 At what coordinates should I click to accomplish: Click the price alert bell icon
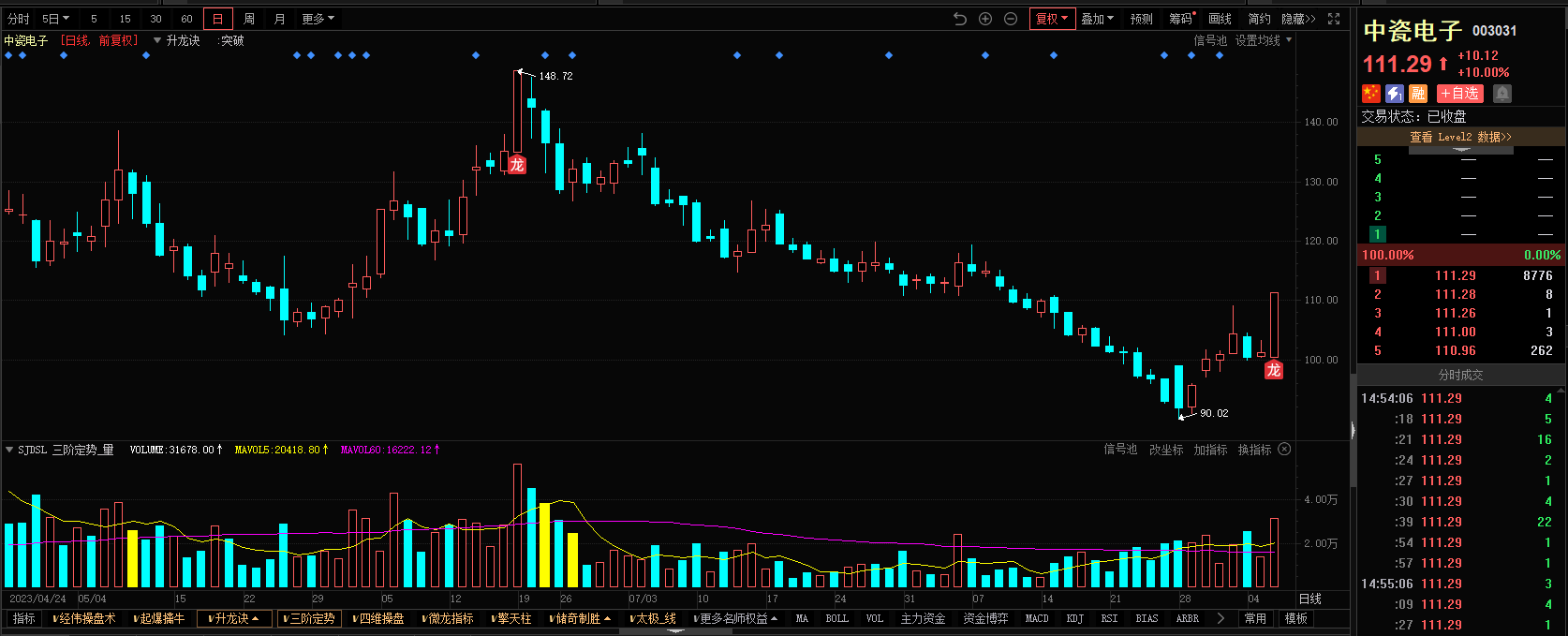click(1501, 94)
